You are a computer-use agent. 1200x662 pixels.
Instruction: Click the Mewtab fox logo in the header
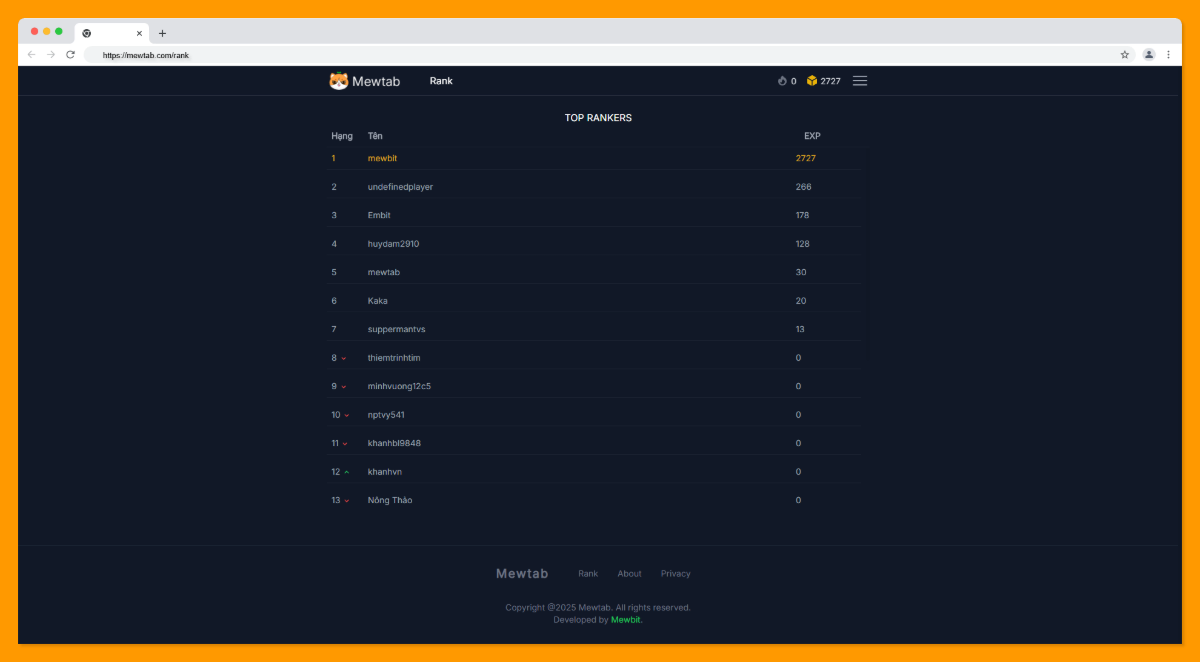coord(338,80)
